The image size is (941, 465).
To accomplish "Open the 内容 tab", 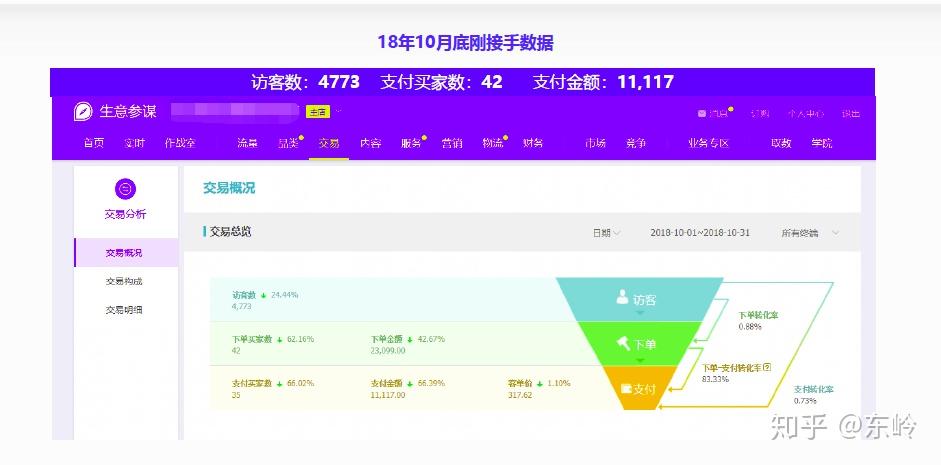I will coord(370,143).
